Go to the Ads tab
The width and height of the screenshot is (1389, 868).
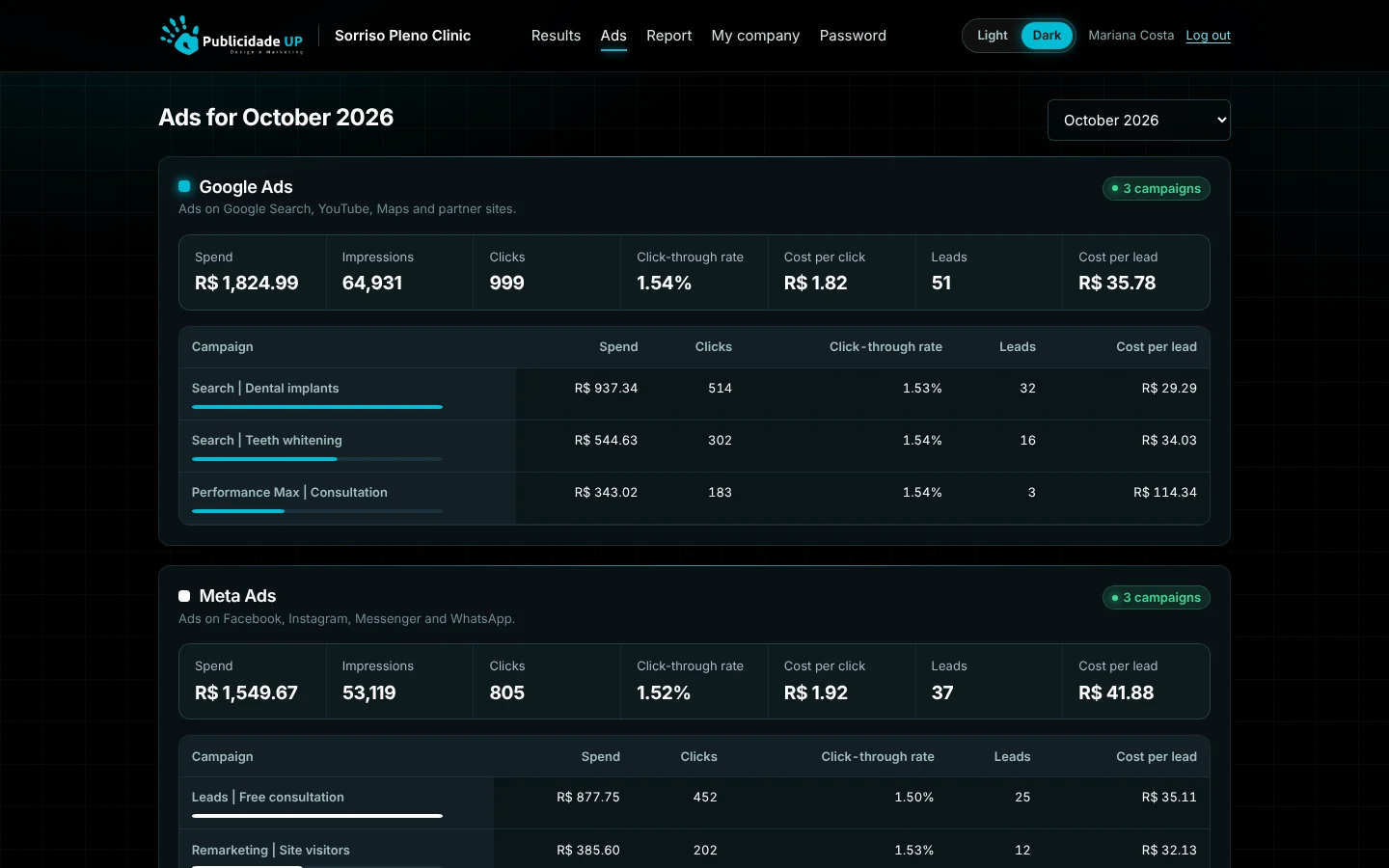coord(613,36)
